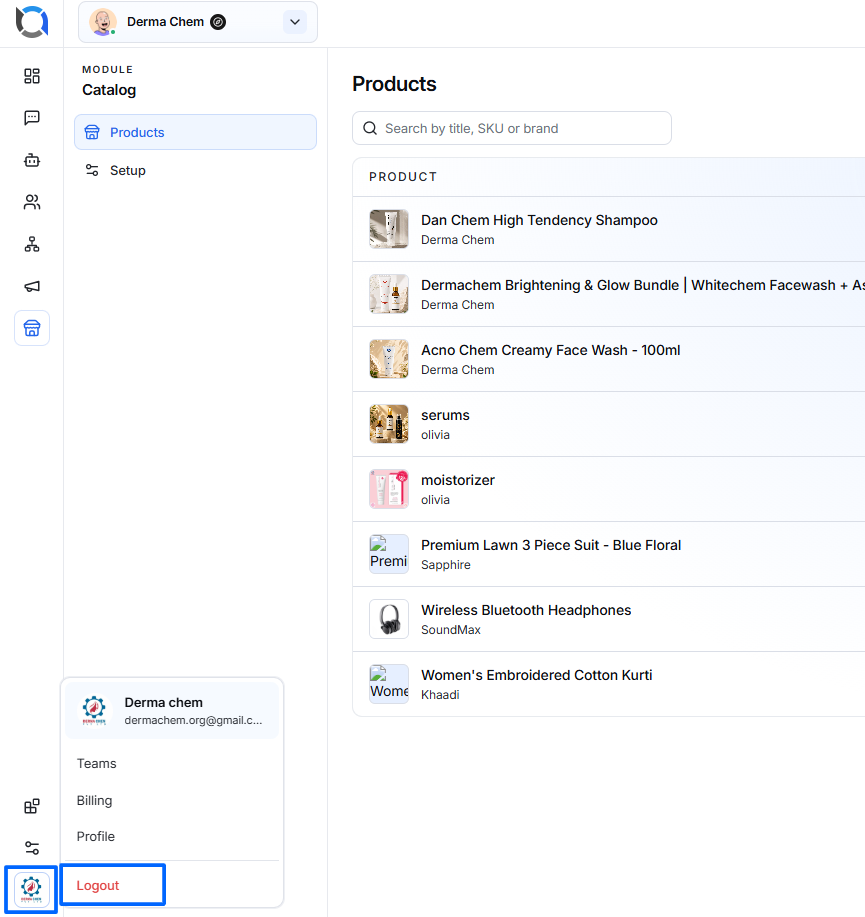Open the moistorizer product title

tap(458, 480)
